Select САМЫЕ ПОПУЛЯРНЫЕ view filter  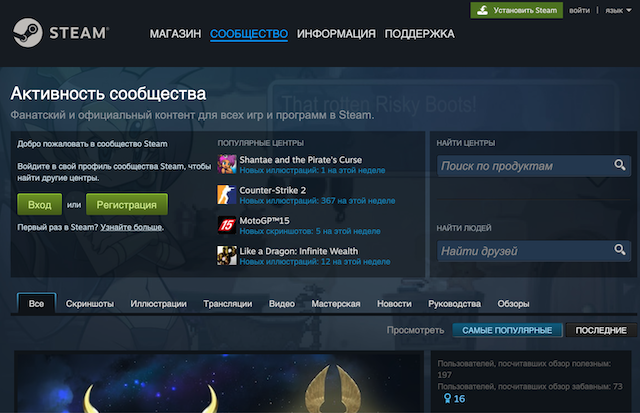coord(507,330)
